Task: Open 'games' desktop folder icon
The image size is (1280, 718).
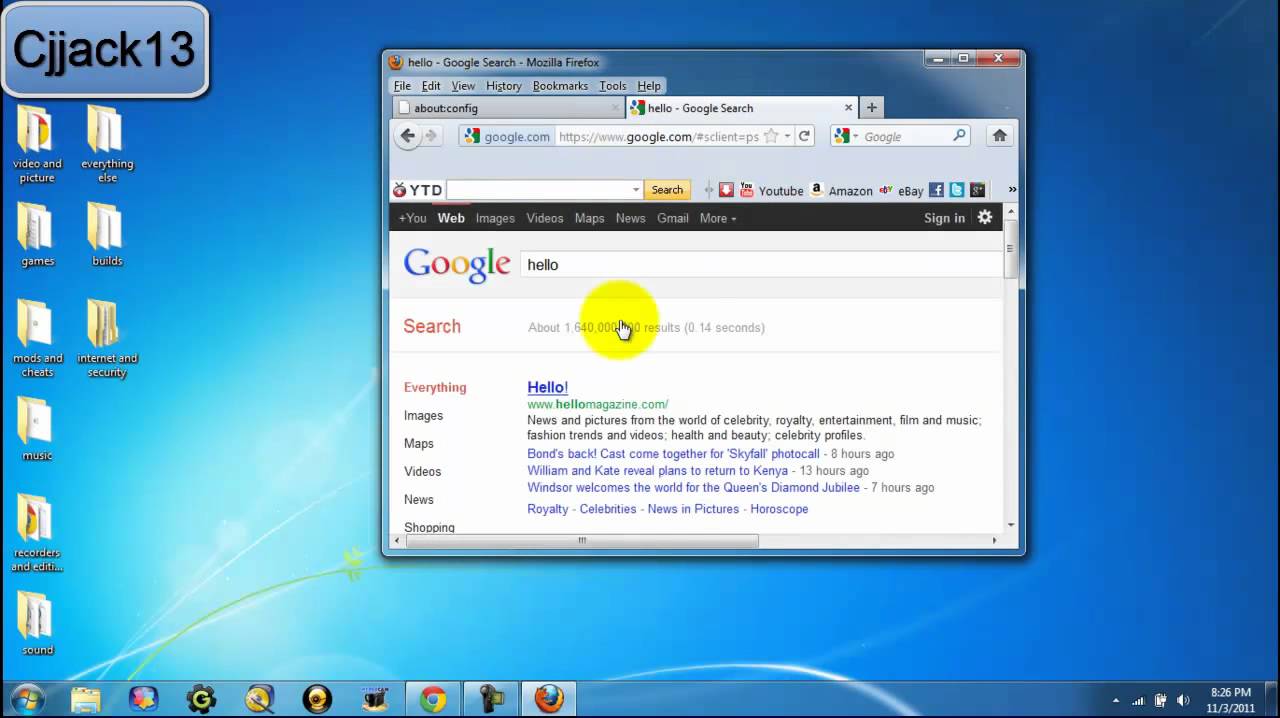Action: coord(37,235)
